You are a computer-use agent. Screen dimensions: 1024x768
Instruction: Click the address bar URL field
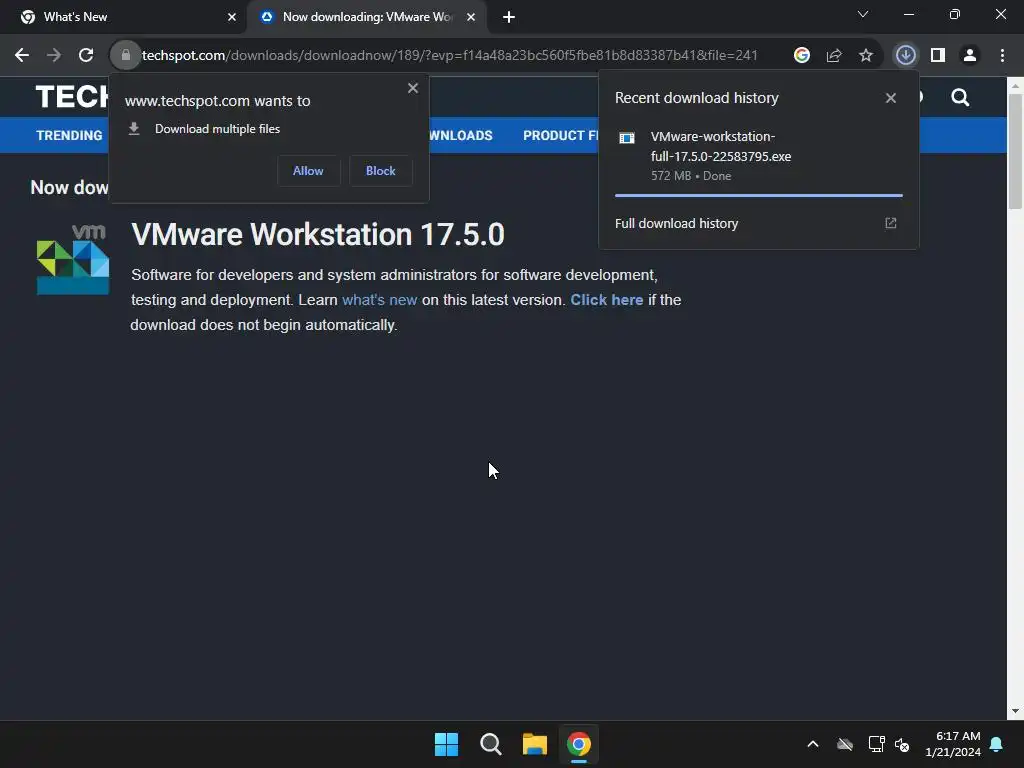coord(449,56)
